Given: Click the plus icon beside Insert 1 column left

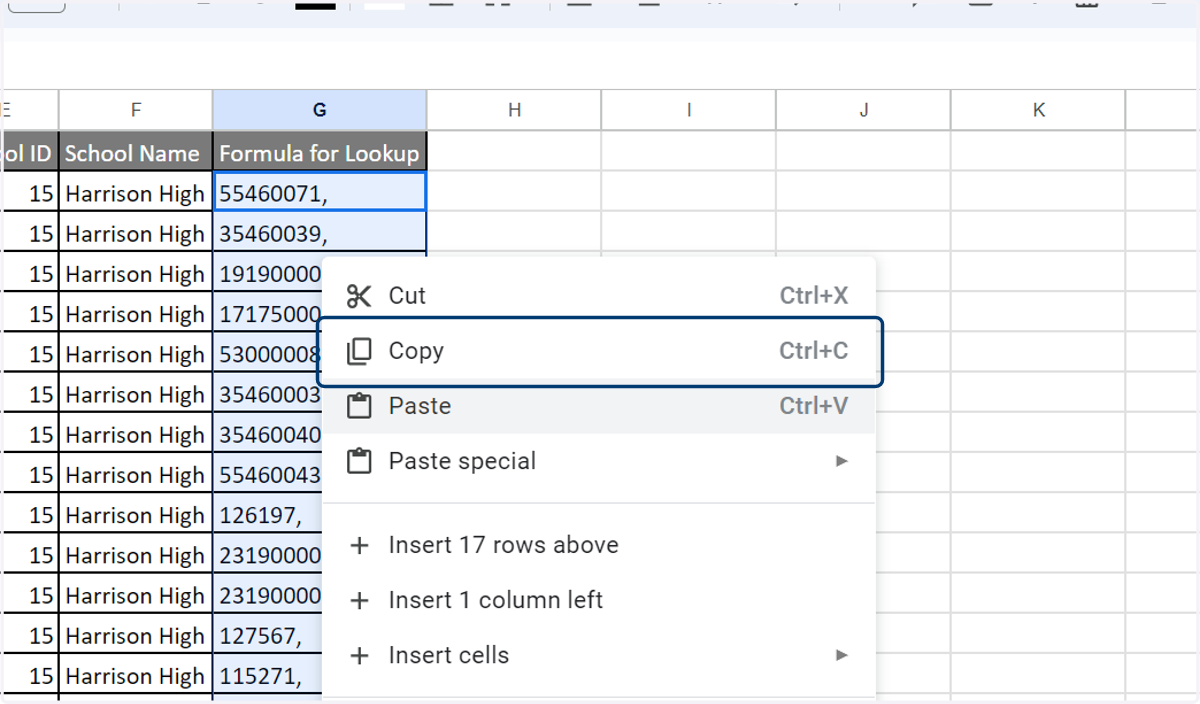Looking at the screenshot, I should click(358, 600).
